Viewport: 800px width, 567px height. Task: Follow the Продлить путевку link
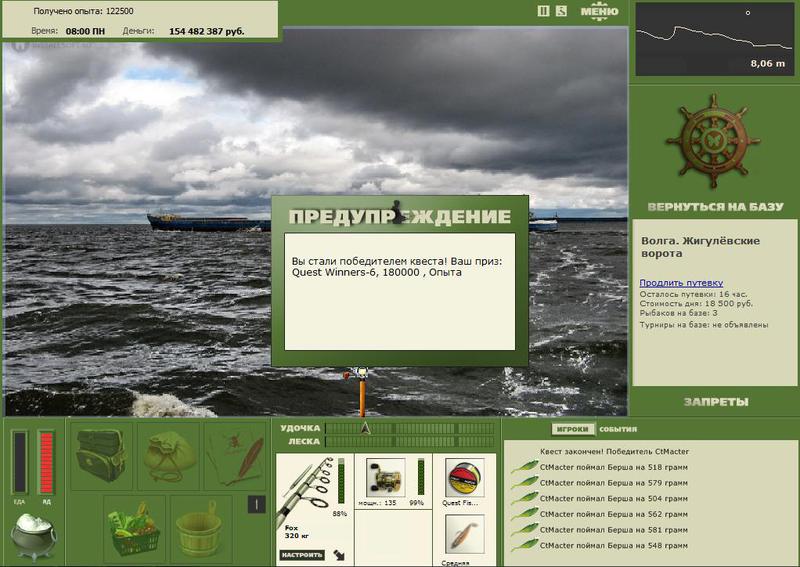click(x=681, y=283)
